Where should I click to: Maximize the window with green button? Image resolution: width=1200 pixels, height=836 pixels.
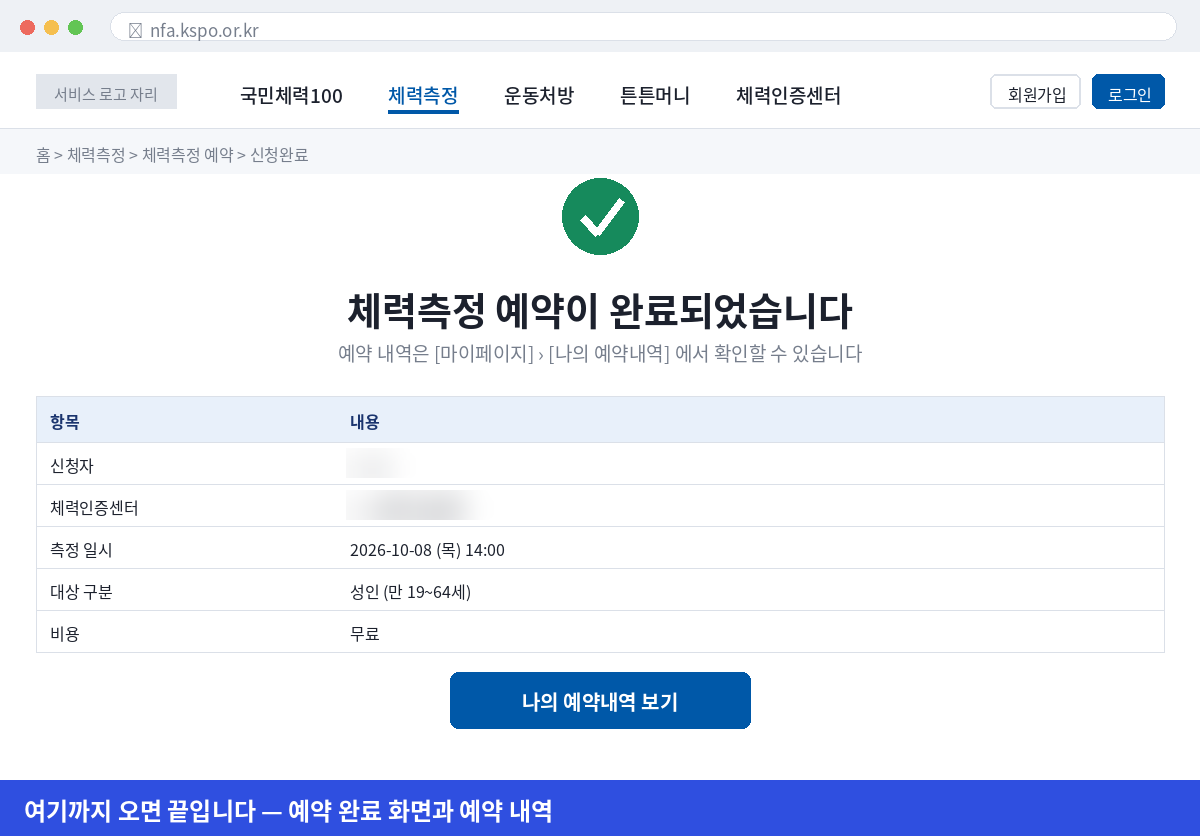(75, 27)
